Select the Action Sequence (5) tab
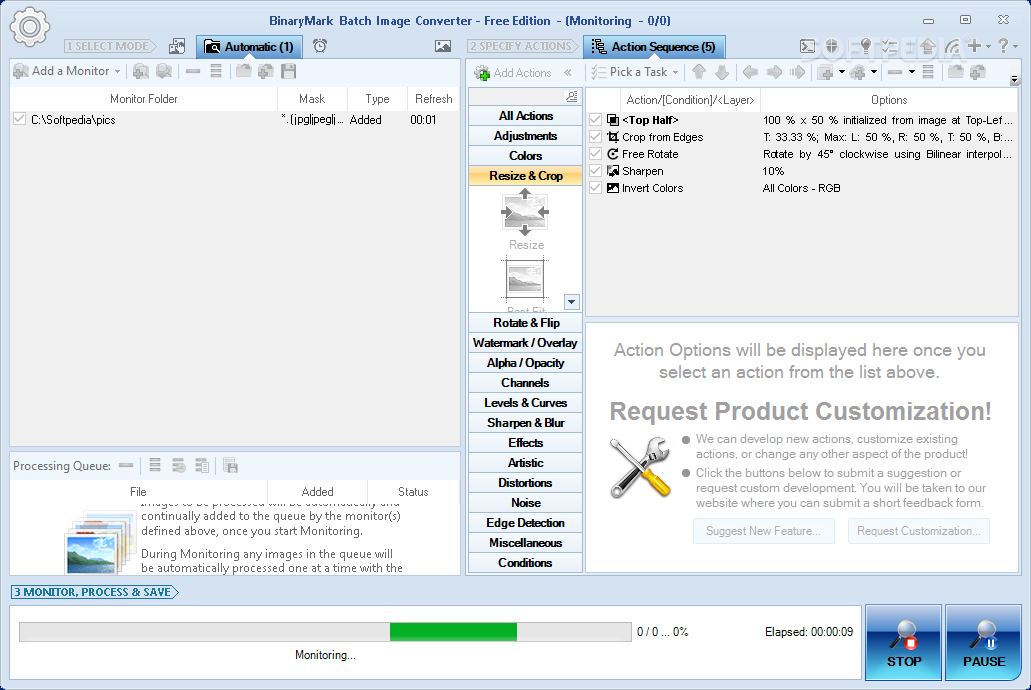1031x690 pixels. point(654,47)
